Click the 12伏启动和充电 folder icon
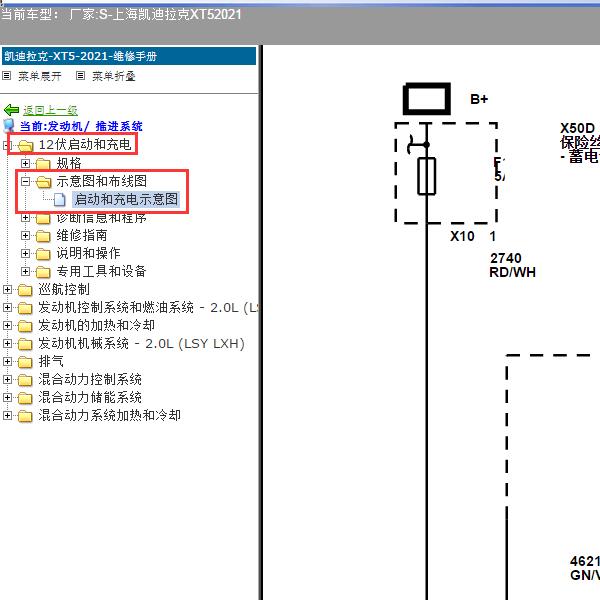 [26, 145]
